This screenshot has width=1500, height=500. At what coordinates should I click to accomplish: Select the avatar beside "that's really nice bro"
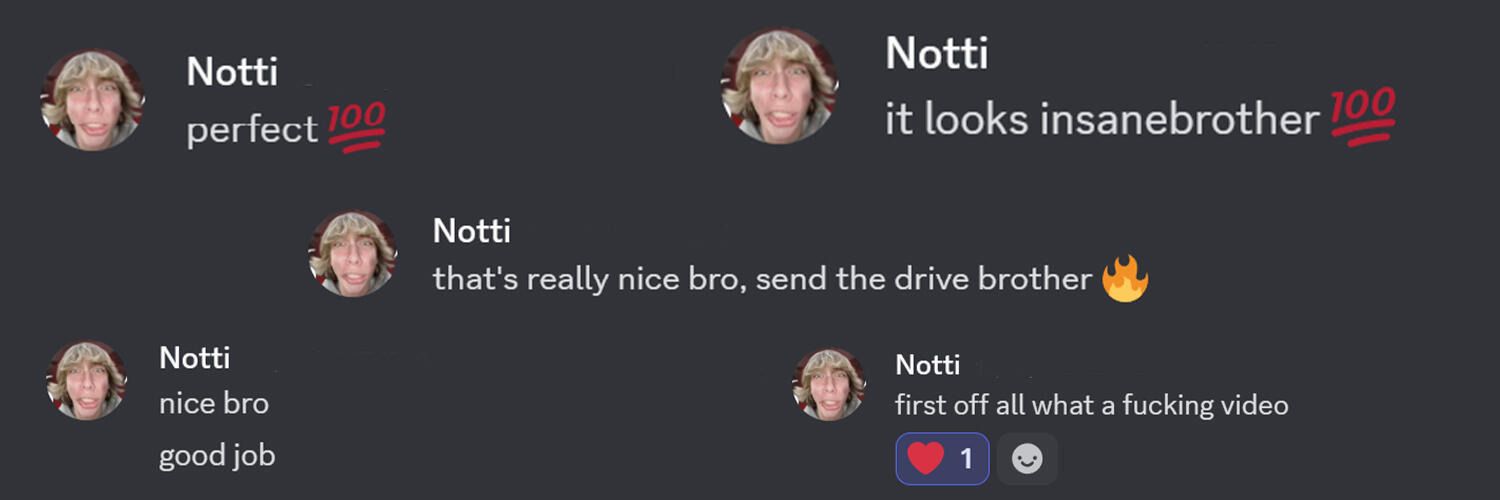(x=353, y=253)
